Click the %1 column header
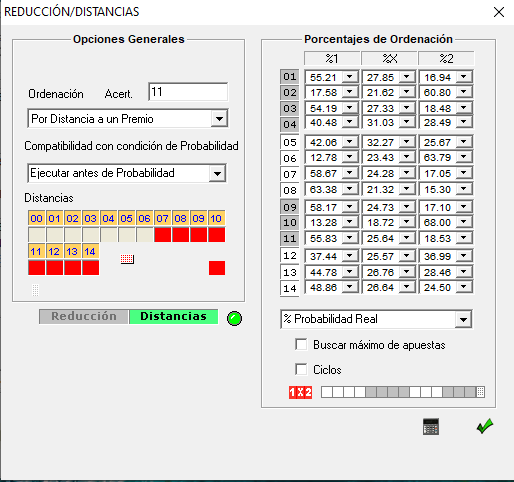514x482 pixels. 332,59
